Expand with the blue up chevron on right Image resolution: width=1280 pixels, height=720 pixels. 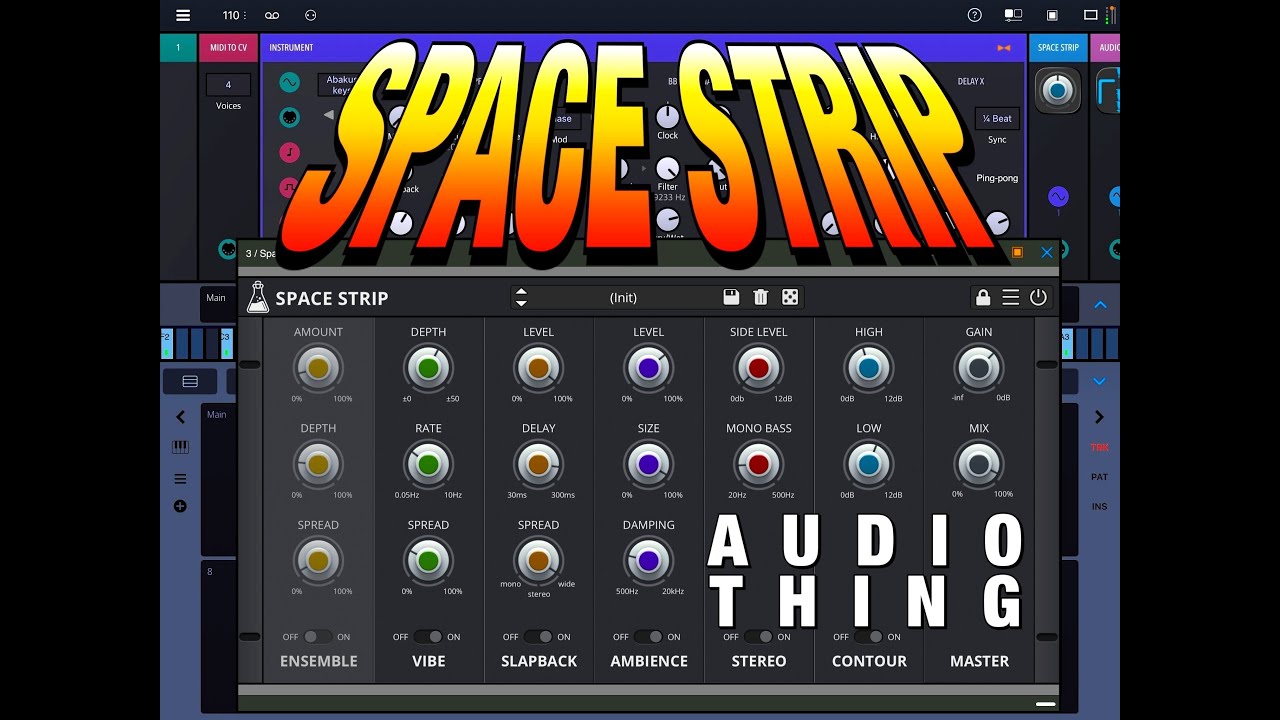tap(1100, 304)
